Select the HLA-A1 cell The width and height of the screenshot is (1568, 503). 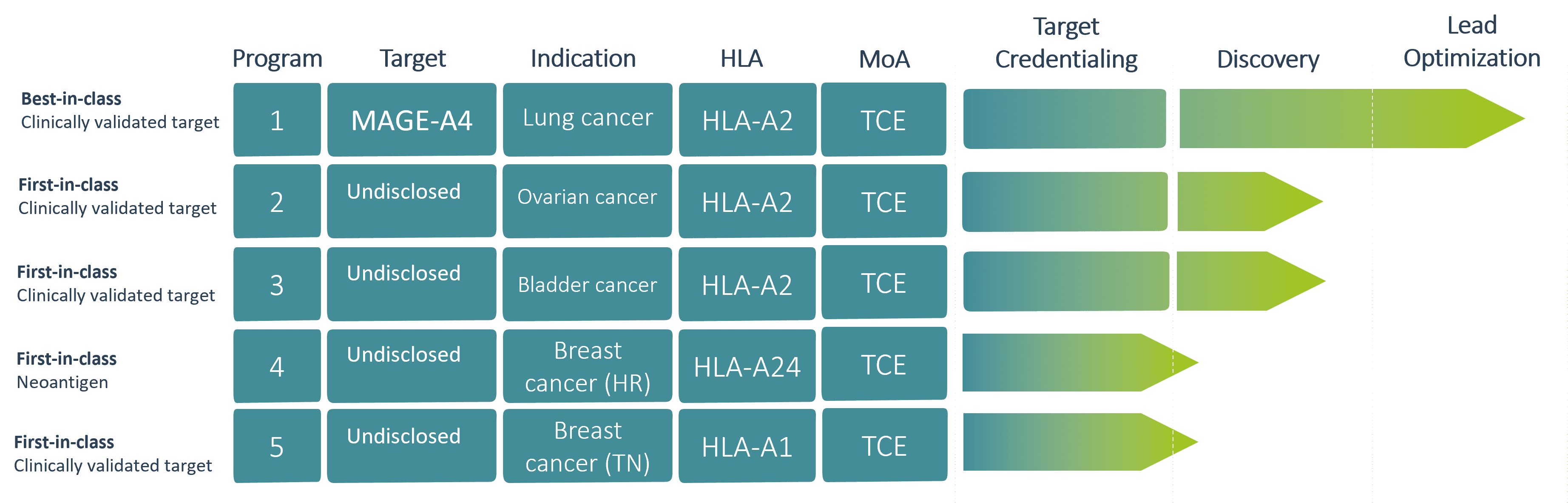coord(747,446)
